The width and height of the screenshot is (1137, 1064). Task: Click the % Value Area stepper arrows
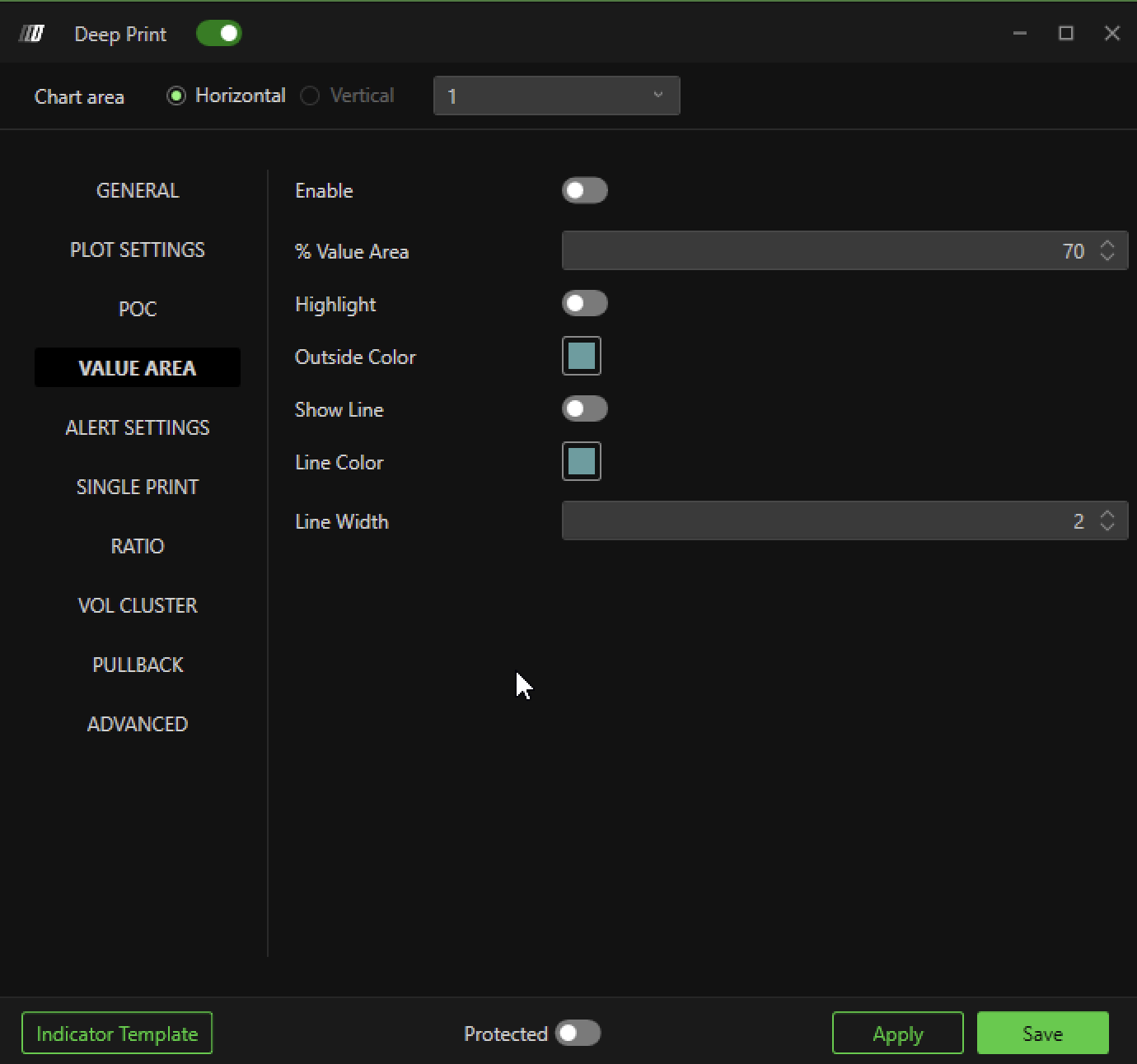(1107, 250)
